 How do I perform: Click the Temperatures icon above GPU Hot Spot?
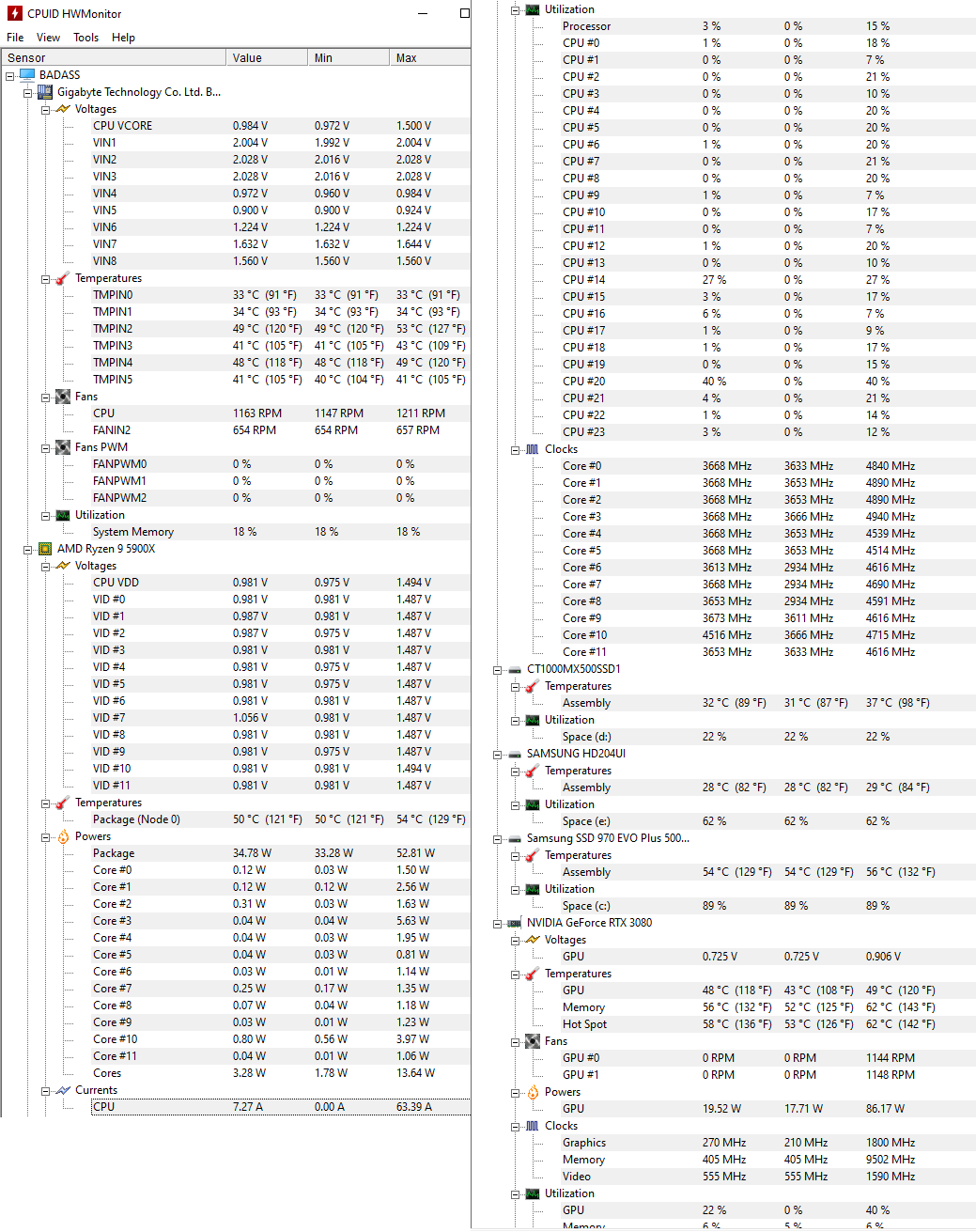pos(533,974)
